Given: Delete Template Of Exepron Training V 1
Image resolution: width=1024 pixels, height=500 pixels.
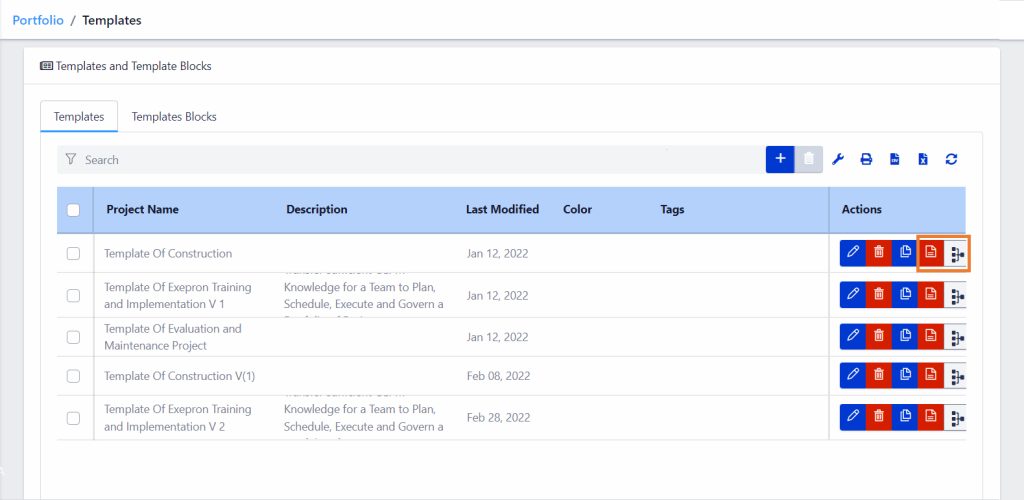Looking at the screenshot, I should (878, 295).
